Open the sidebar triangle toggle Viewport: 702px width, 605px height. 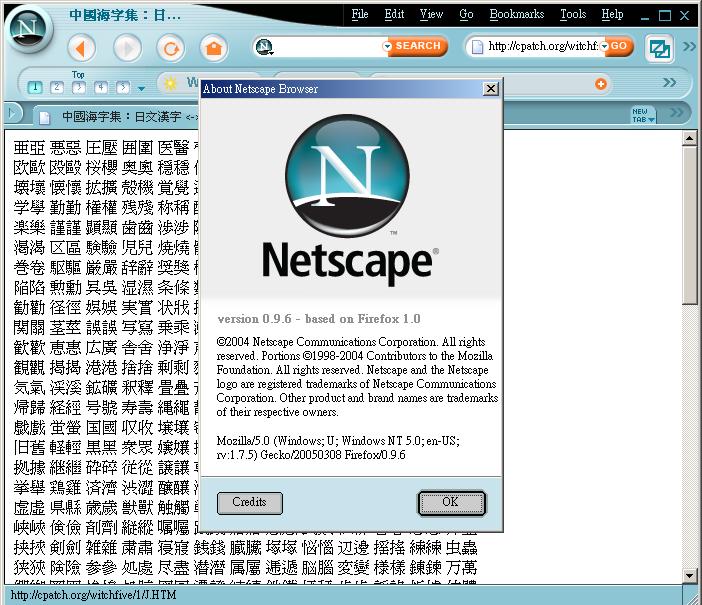[12, 113]
